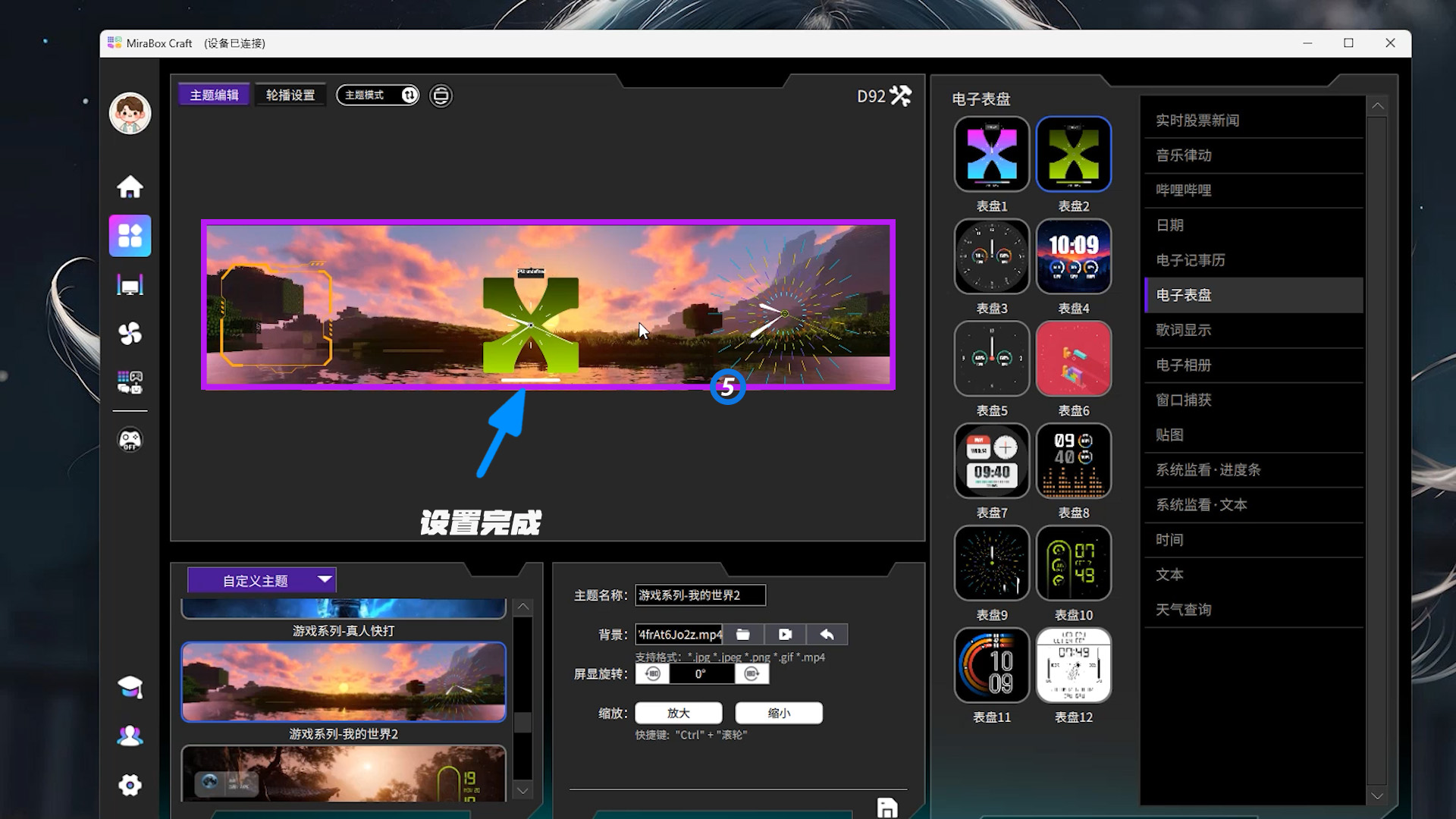The image size is (1456, 819).
Task: Click the category list scroll up arrow
Action: point(1377,106)
